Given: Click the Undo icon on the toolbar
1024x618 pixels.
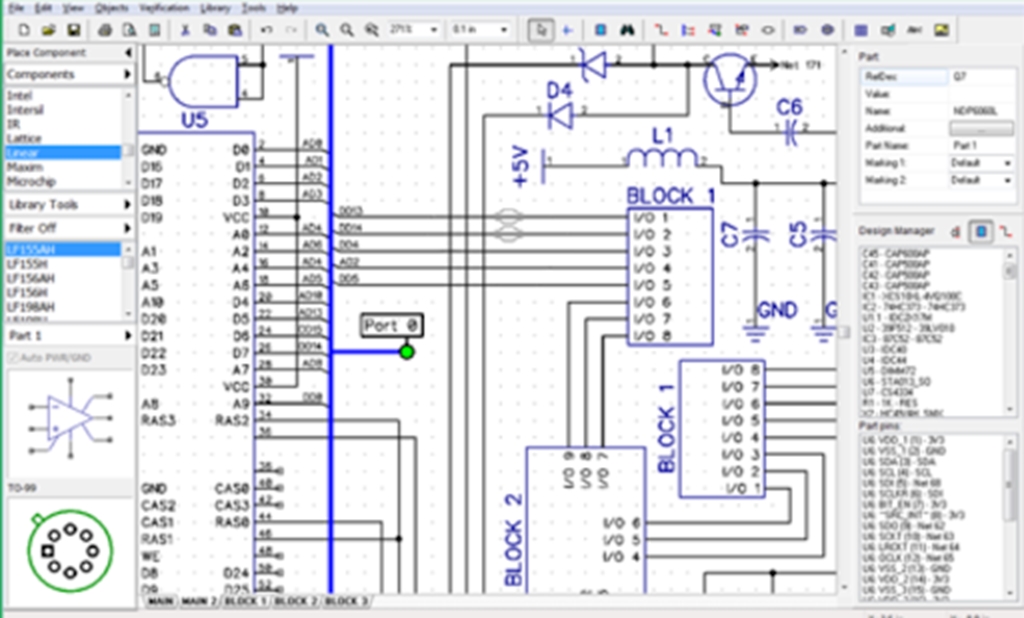Looking at the screenshot, I should pos(266,29).
